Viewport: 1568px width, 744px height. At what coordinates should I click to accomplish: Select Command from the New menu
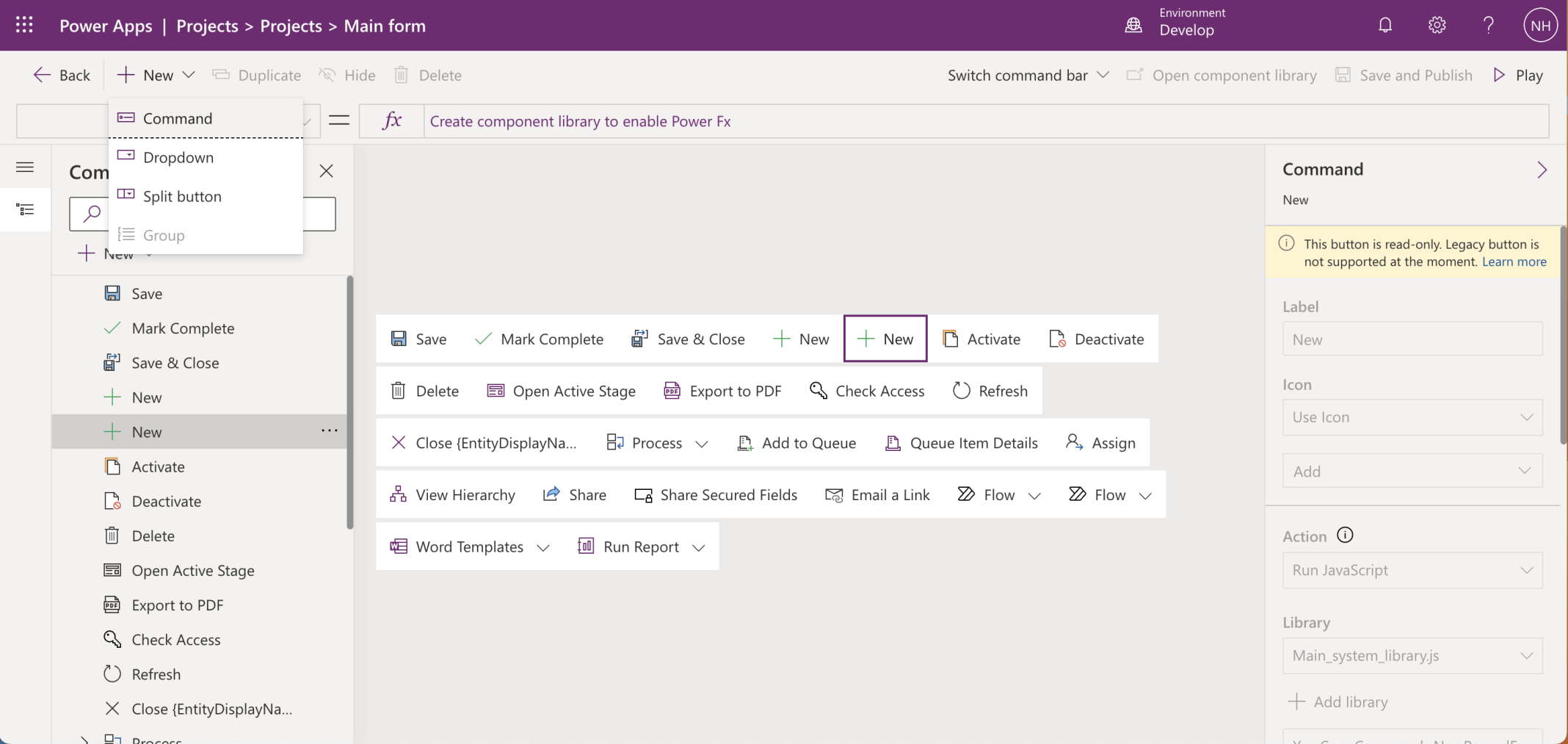pyautogui.click(x=206, y=118)
